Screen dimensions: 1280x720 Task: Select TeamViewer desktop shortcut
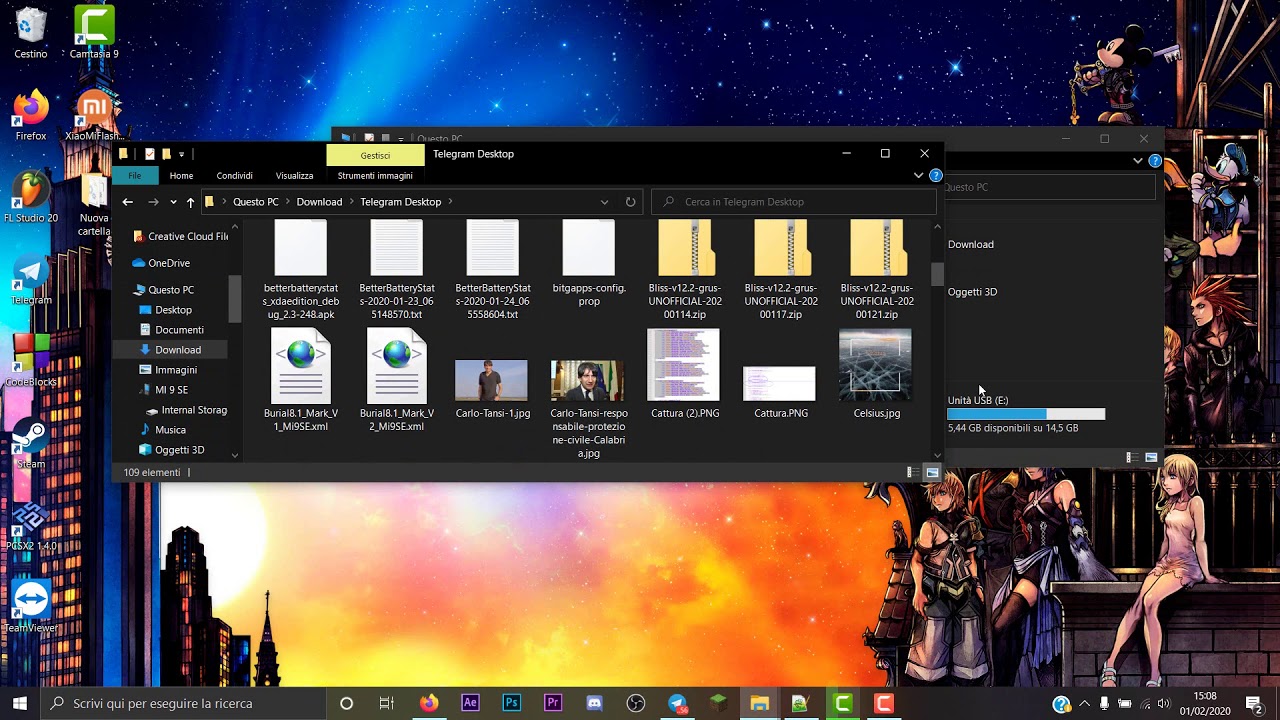point(31,606)
